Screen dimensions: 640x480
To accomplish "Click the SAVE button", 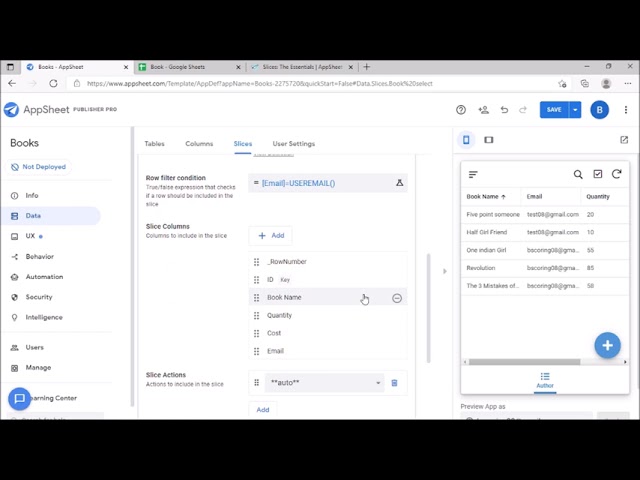I will point(554,110).
